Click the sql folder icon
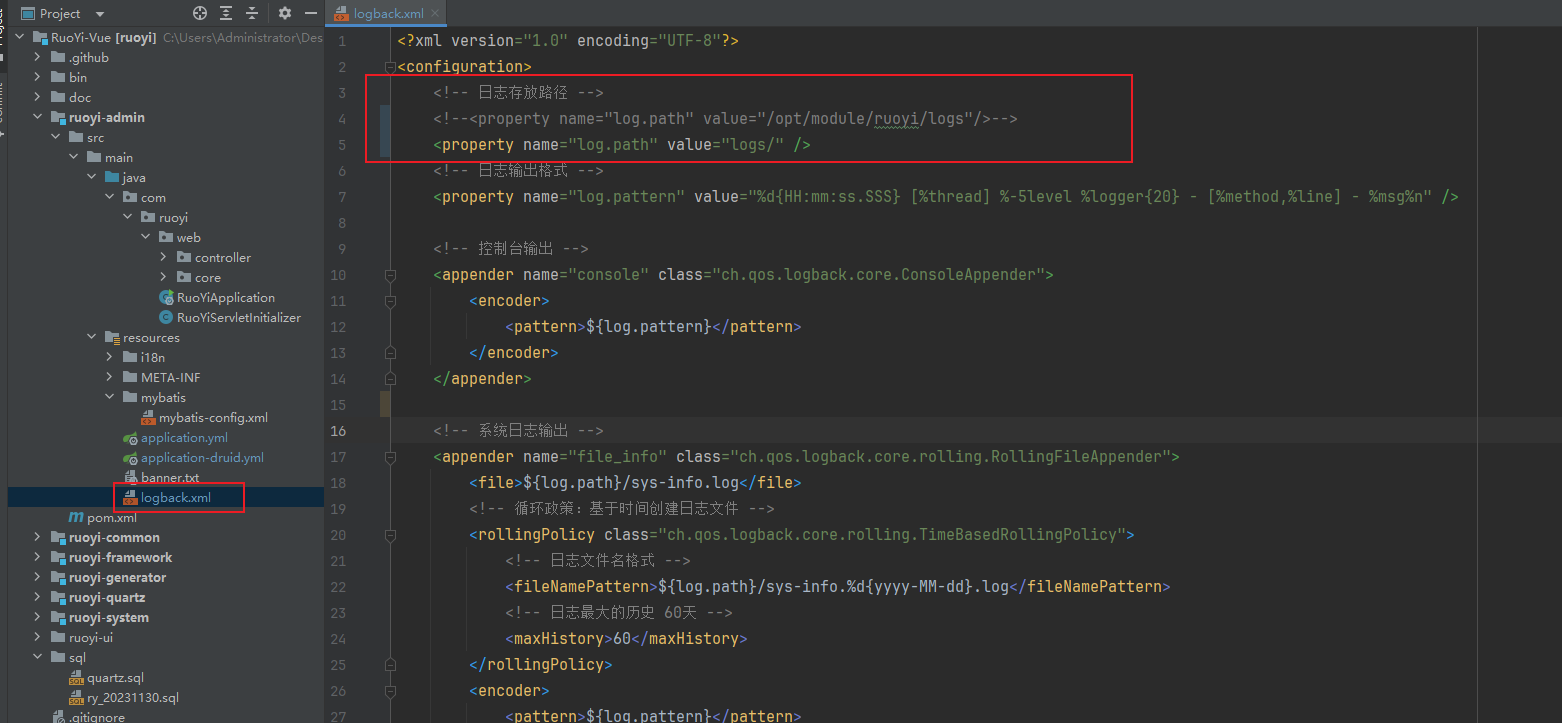 coord(58,657)
